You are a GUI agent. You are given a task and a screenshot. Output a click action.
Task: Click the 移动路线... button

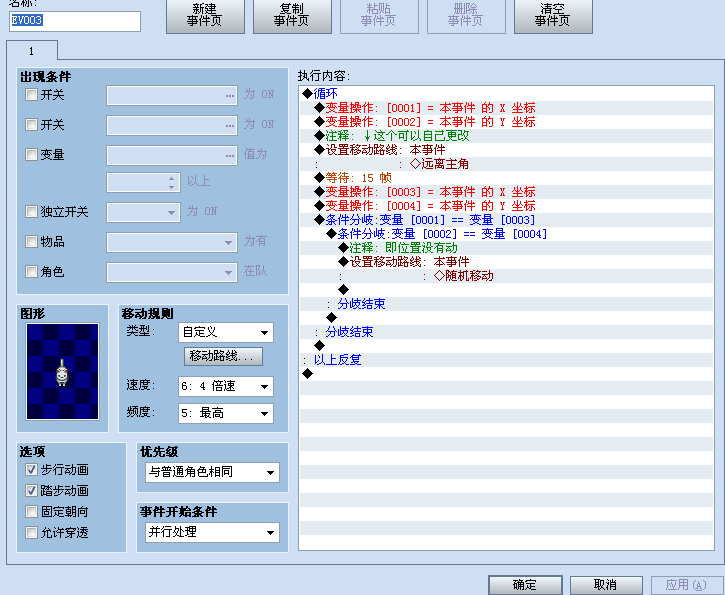[223, 356]
